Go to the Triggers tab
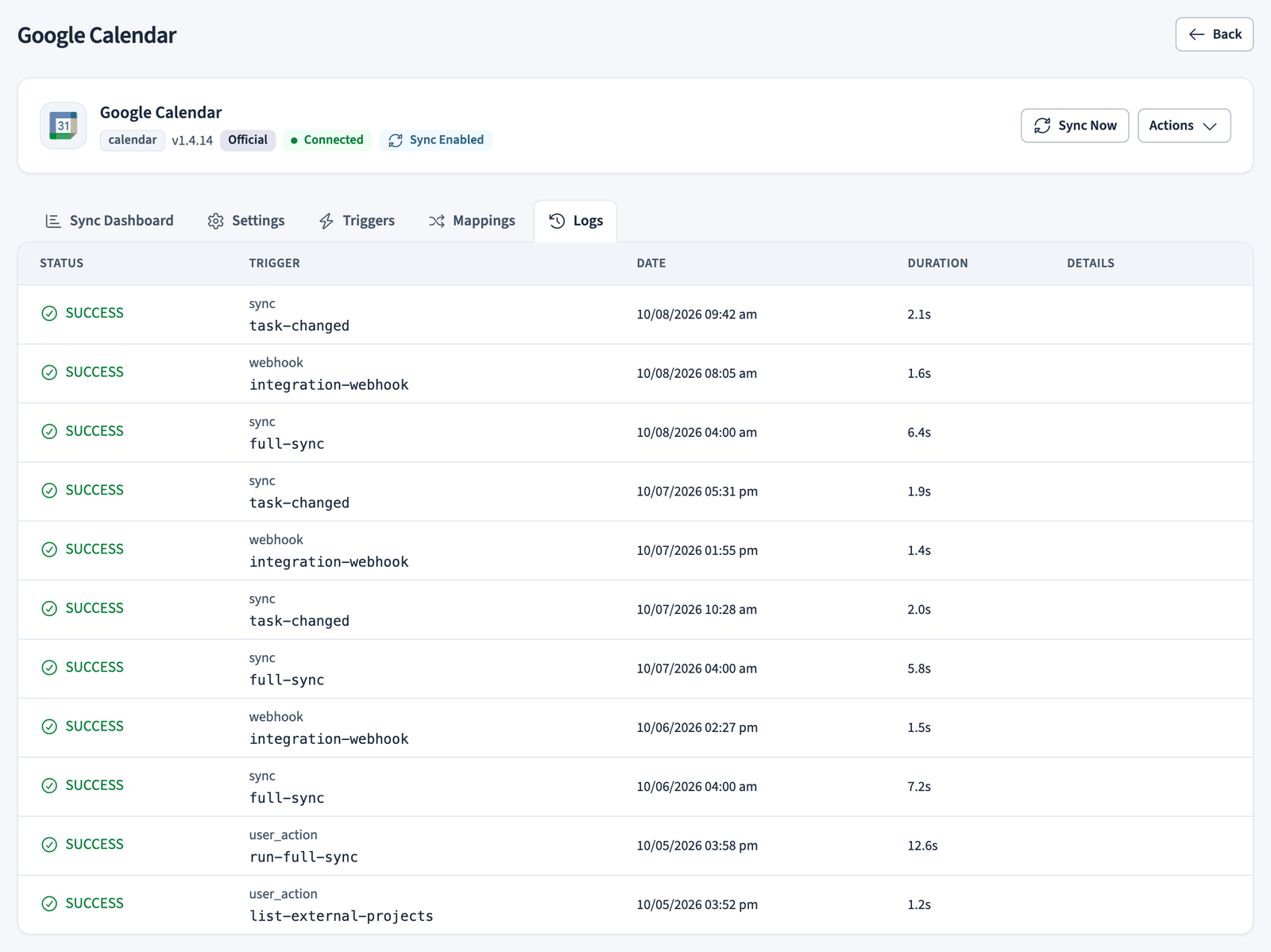Viewport: 1271px width, 952px height. click(x=357, y=221)
